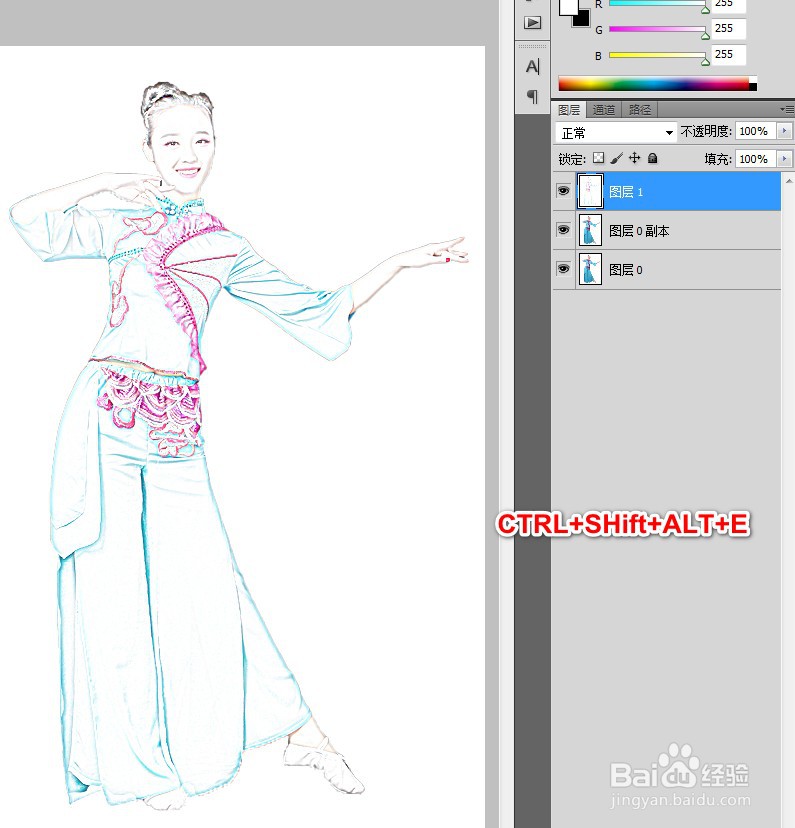Toggle lock all padlock icon
Viewport: 795px width, 828px height.
click(x=652, y=158)
